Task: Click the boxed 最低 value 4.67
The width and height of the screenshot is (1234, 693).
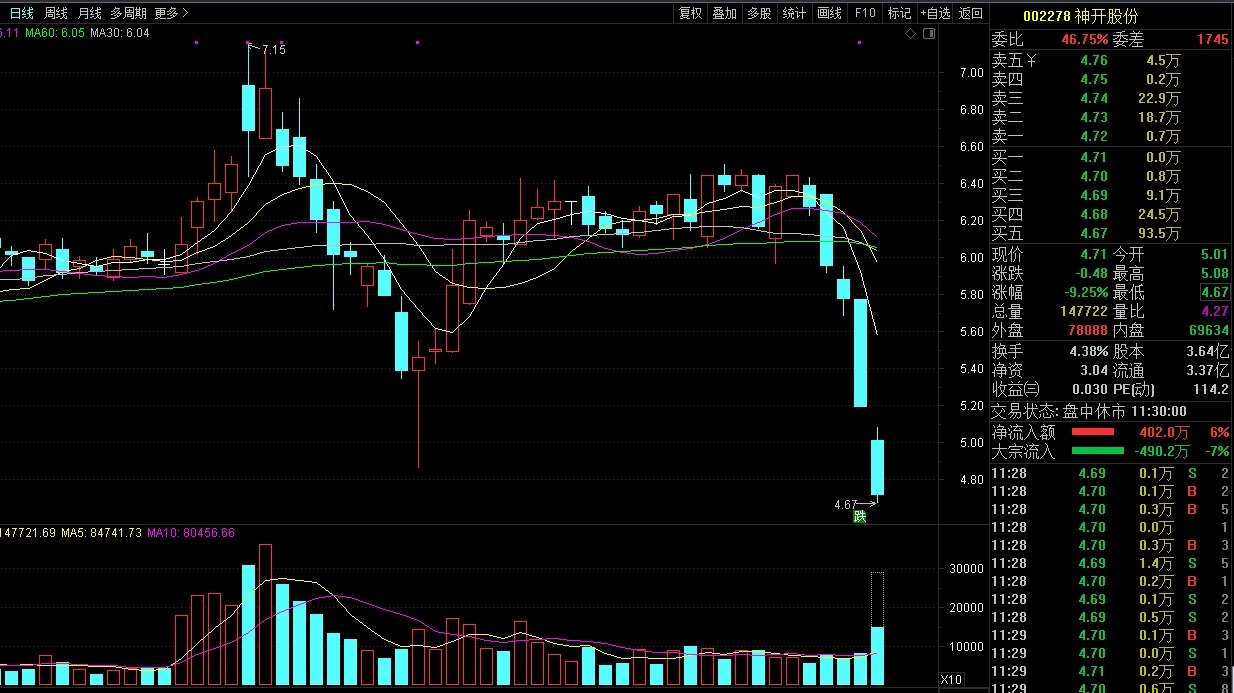Action: point(1215,292)
